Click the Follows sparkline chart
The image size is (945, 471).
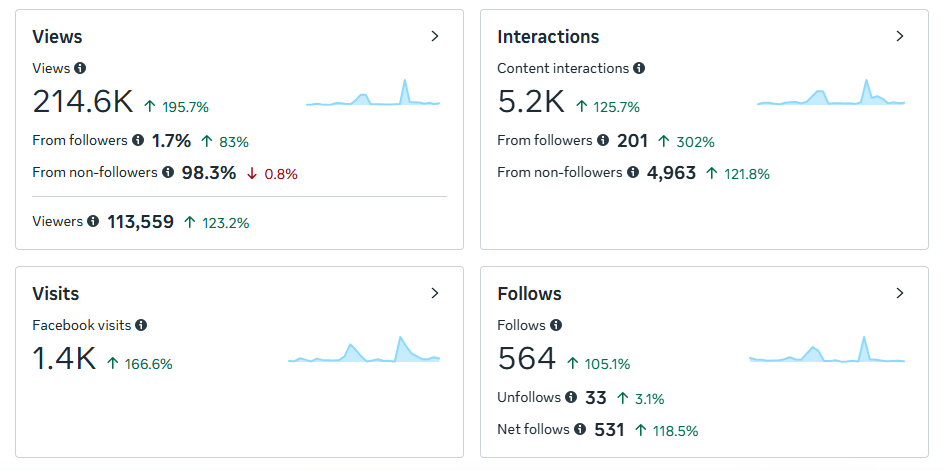point(827,349)
